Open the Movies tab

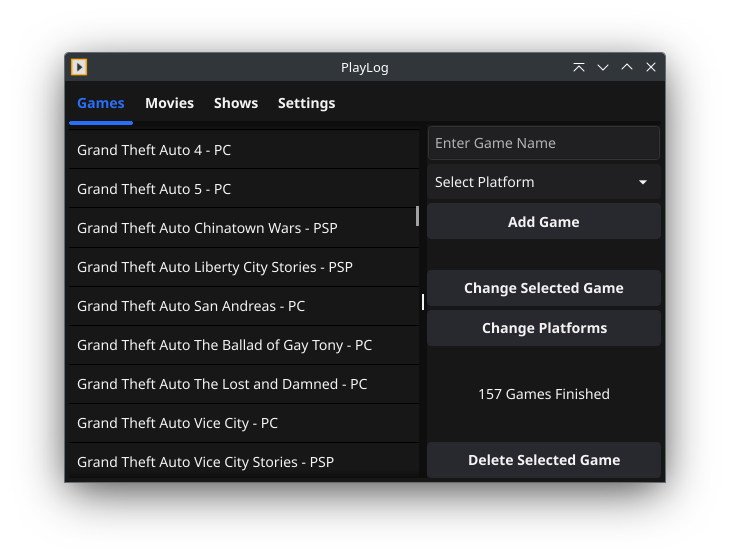[169, 103]
